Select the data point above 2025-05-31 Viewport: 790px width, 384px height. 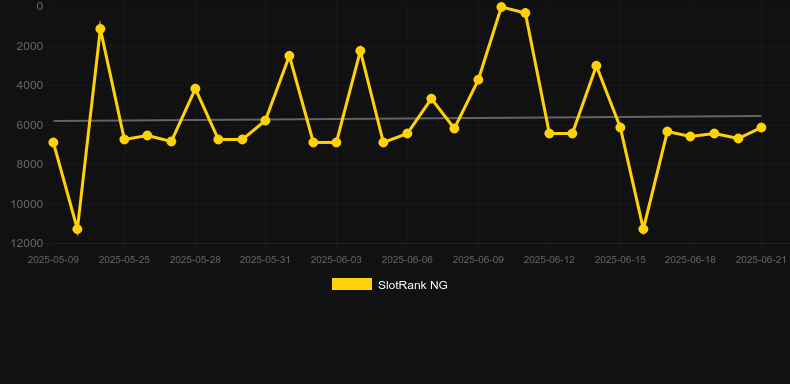(266, 120)
